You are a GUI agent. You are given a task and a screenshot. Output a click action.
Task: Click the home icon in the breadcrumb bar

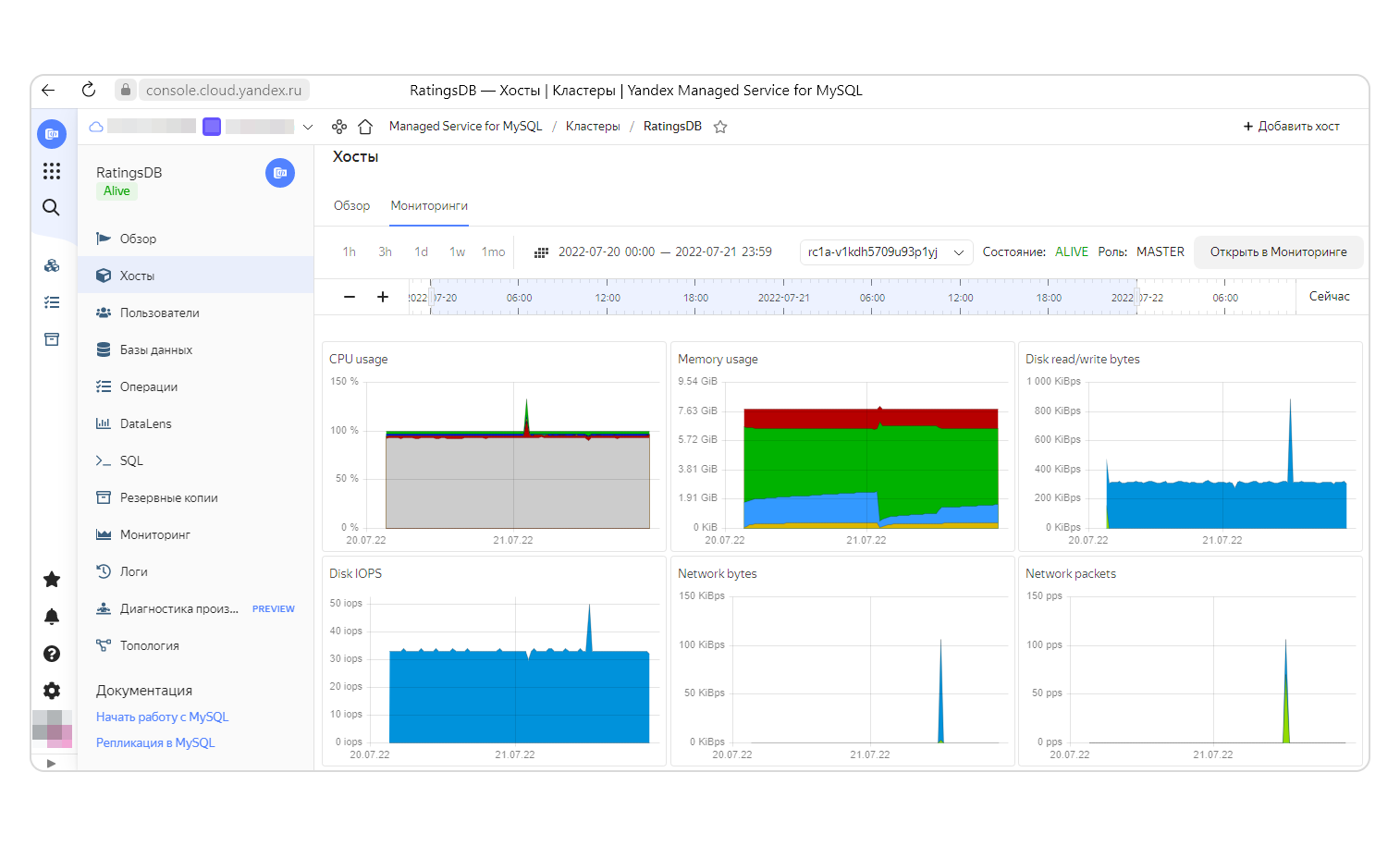(365, 127)
